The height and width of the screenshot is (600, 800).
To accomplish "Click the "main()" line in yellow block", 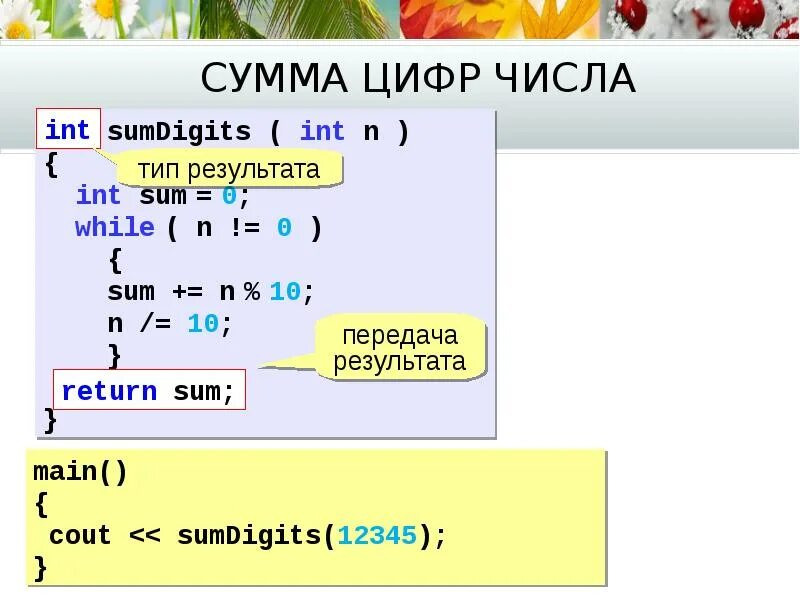I will [x=80, y=471].
